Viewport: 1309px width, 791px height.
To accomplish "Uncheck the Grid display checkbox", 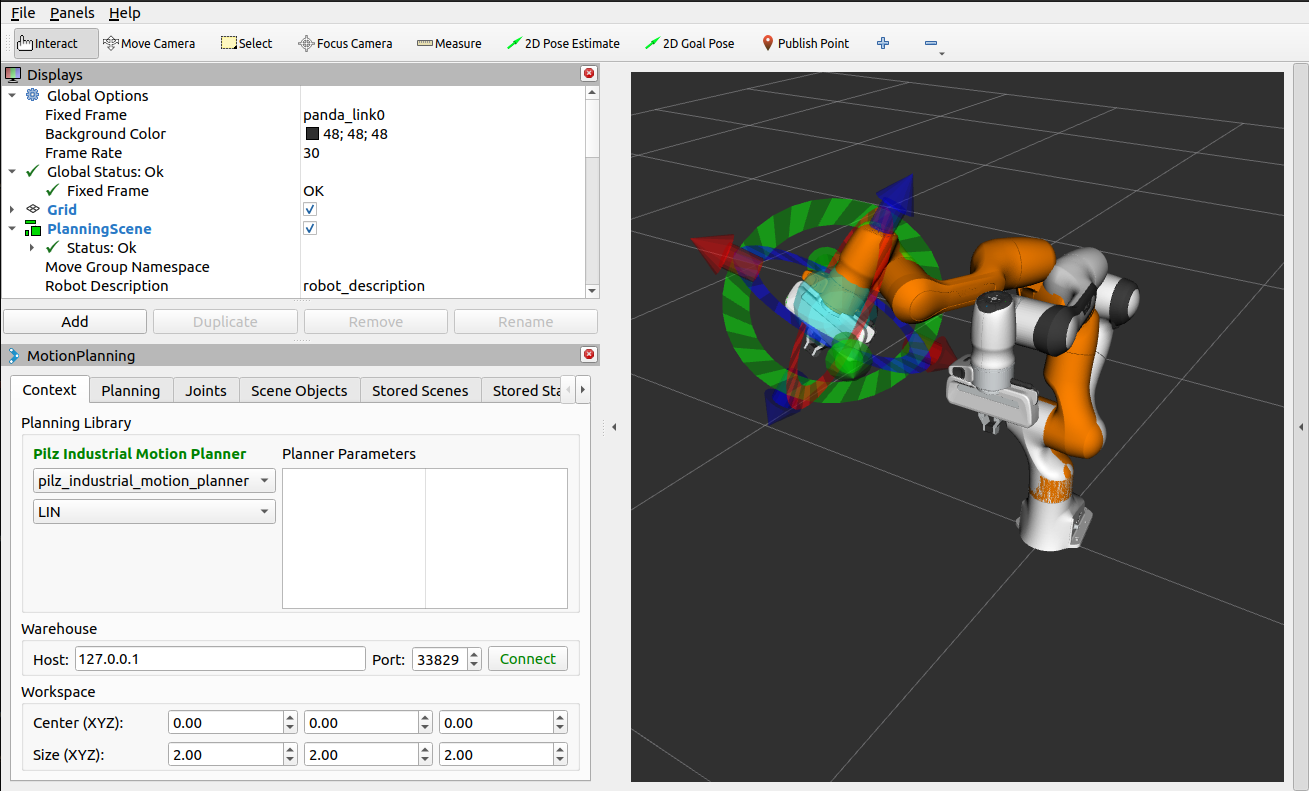I will pos(310,210).
